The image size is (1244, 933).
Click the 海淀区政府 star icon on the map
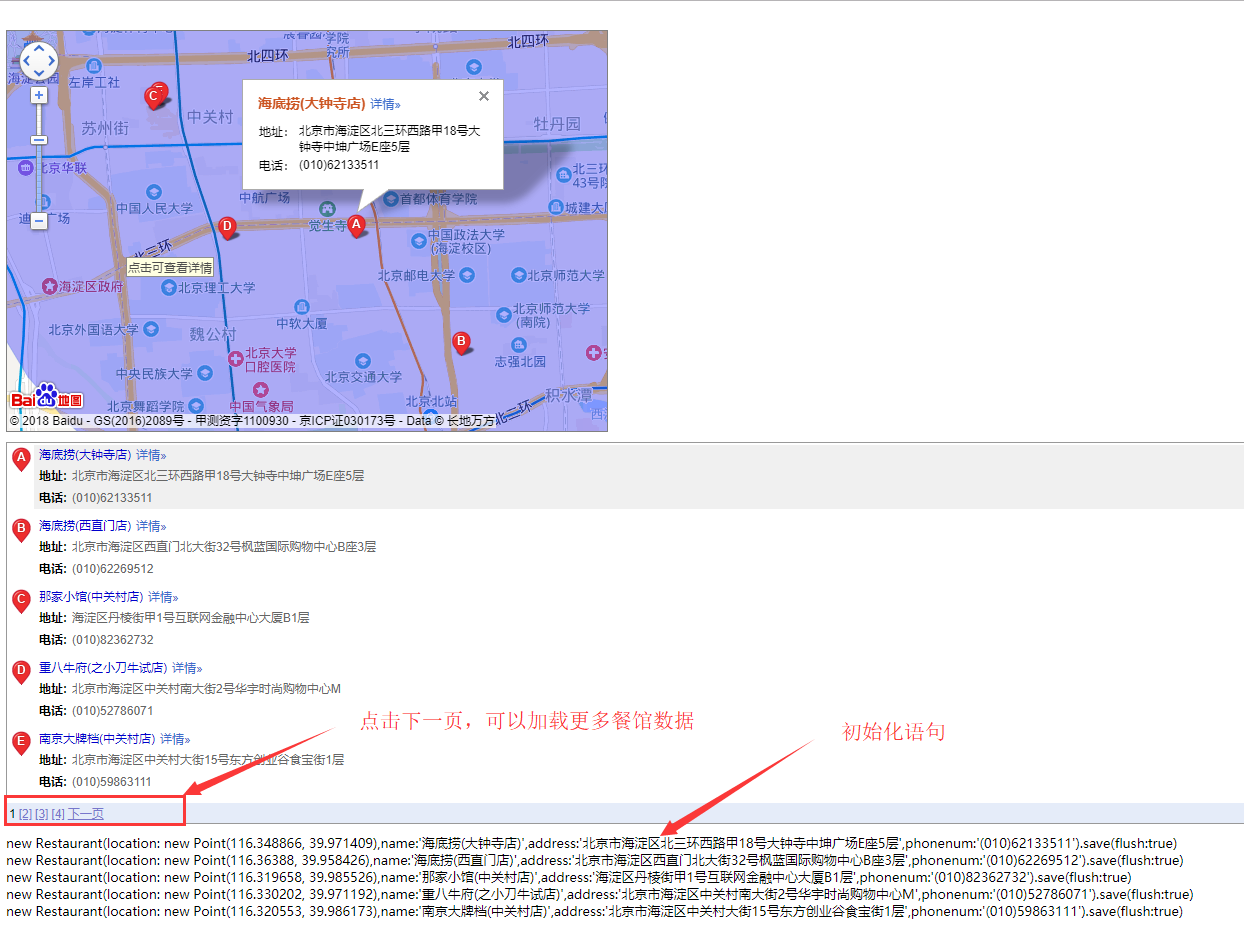point(49,287)
